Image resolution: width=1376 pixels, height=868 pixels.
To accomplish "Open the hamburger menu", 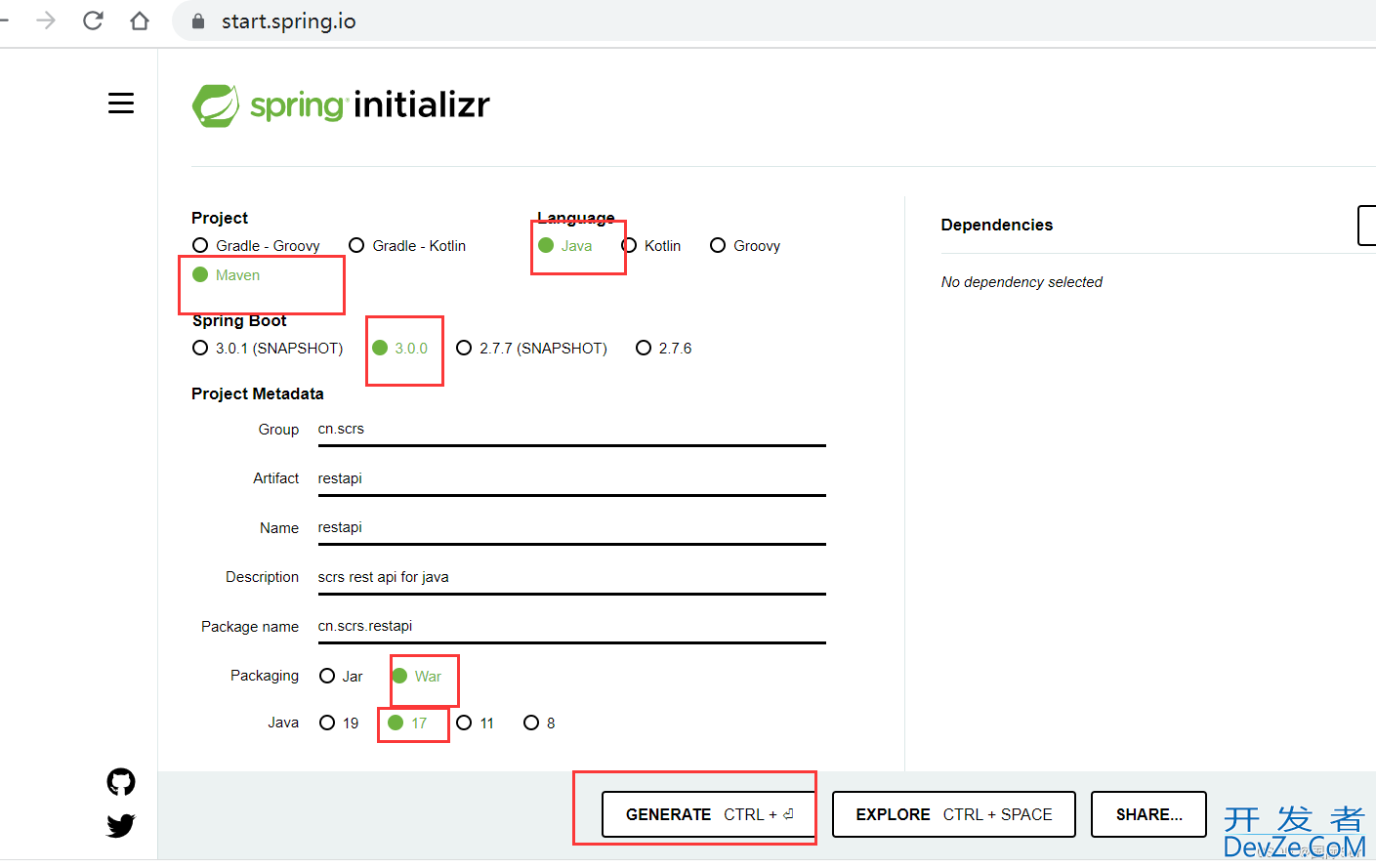I will pyautogui.click(x=121, y=103).
